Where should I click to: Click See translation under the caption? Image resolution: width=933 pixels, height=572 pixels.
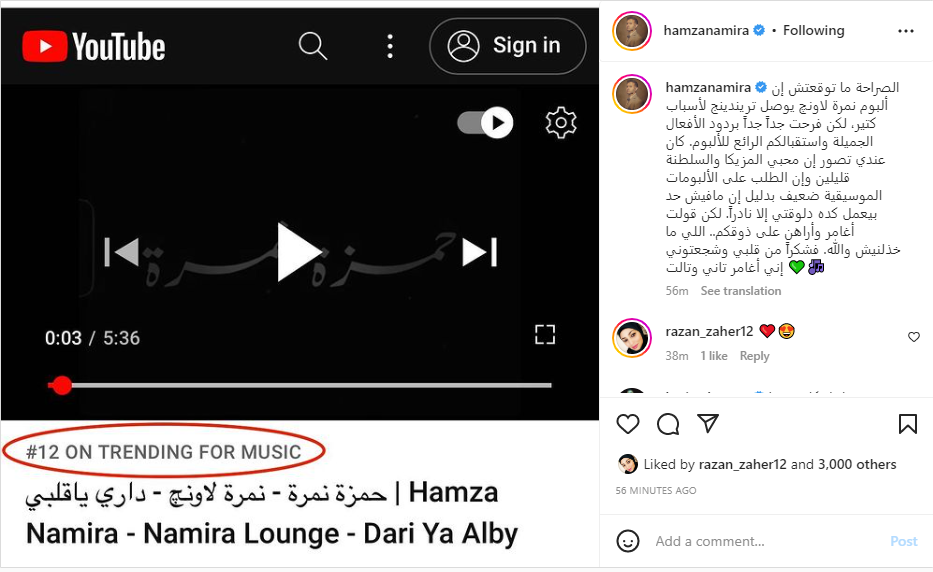(x=740, y=291)
